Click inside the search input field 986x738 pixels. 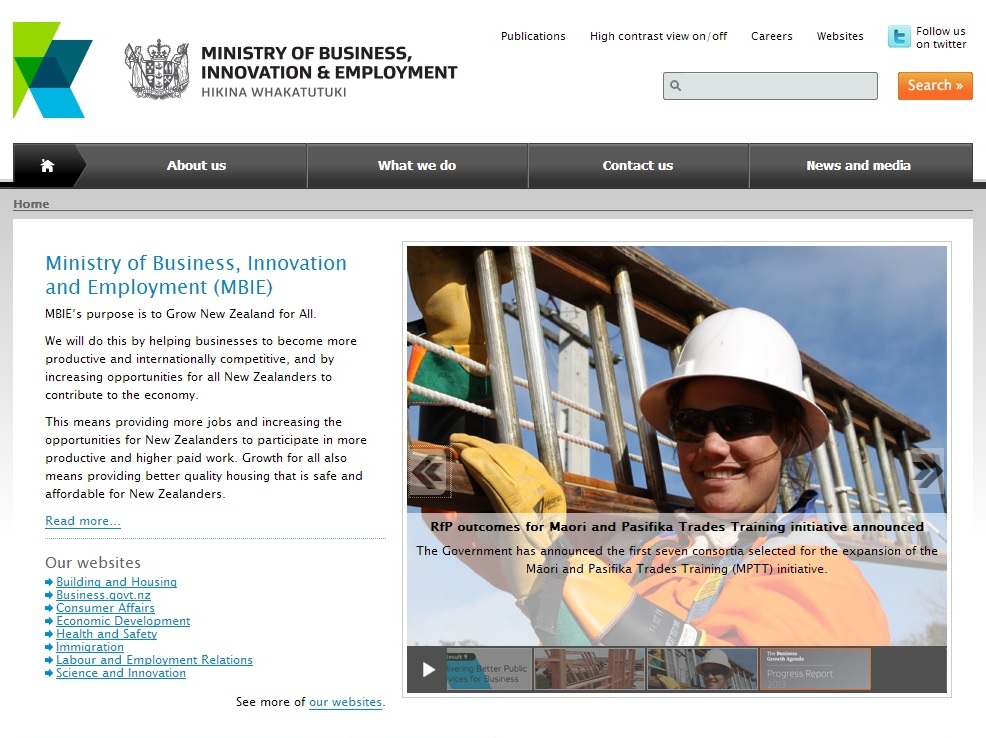point(770,86)
